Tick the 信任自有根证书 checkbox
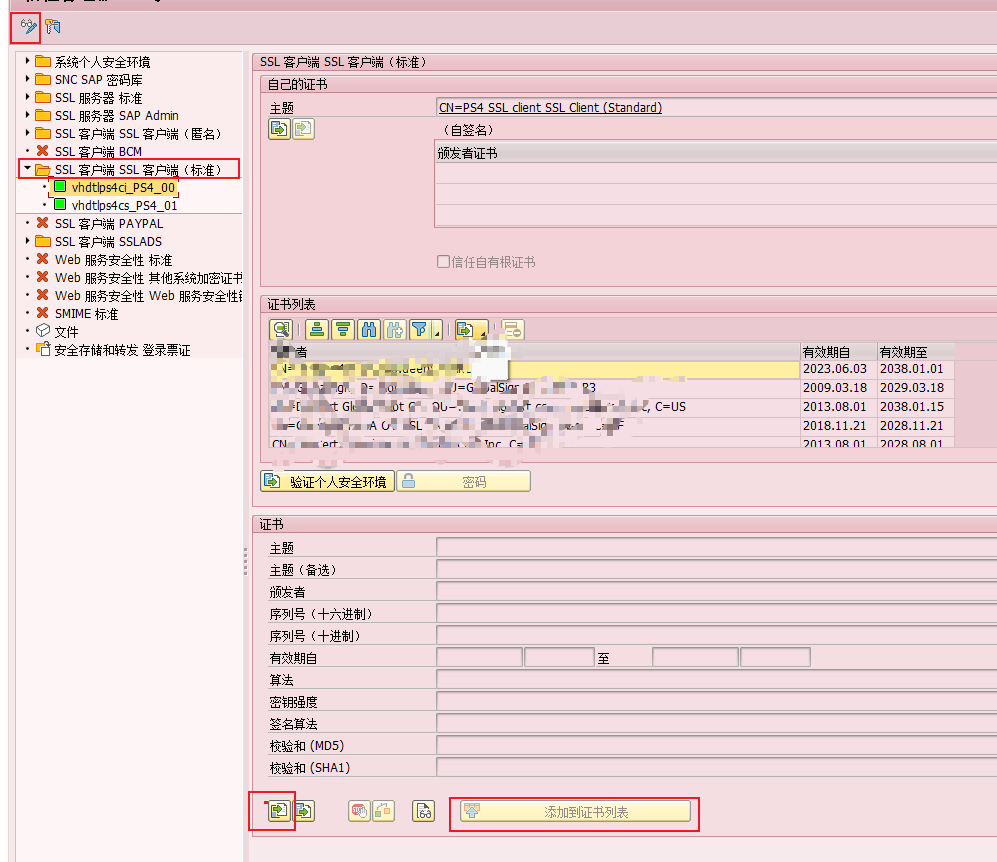The image size is (997, 862). click(443, 261)
